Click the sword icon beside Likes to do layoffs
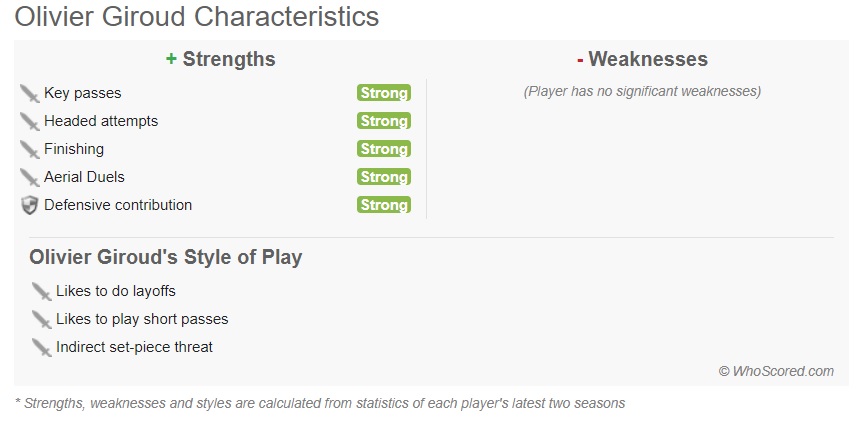The image size is (859, 426). click(41, 291)
